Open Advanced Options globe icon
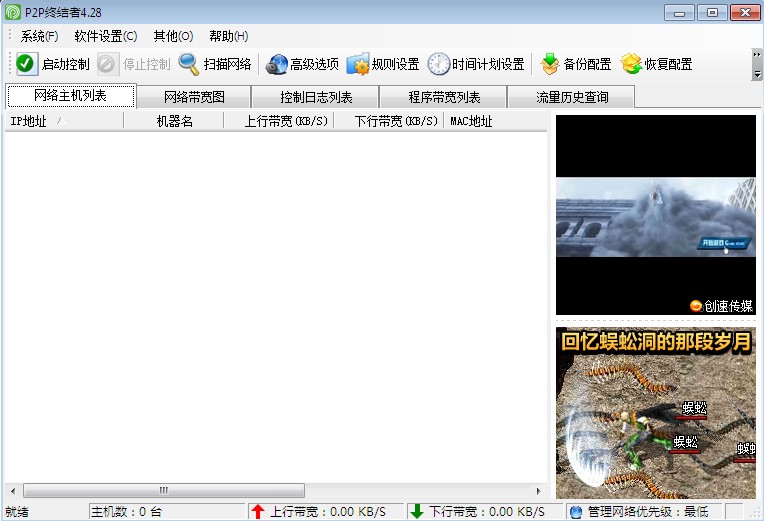 click(x=276, y=64)
